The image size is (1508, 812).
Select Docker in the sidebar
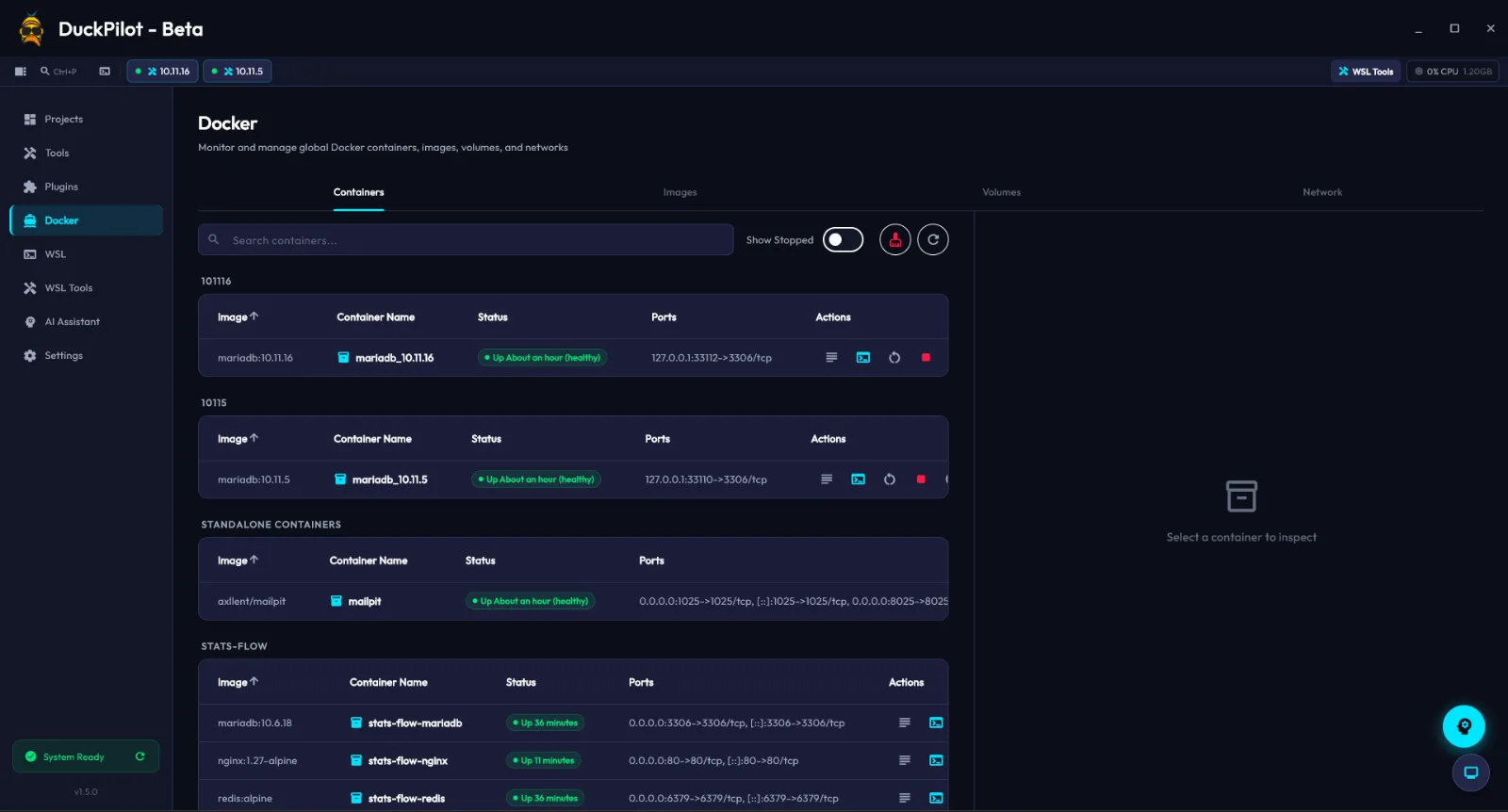click(87, 220)
